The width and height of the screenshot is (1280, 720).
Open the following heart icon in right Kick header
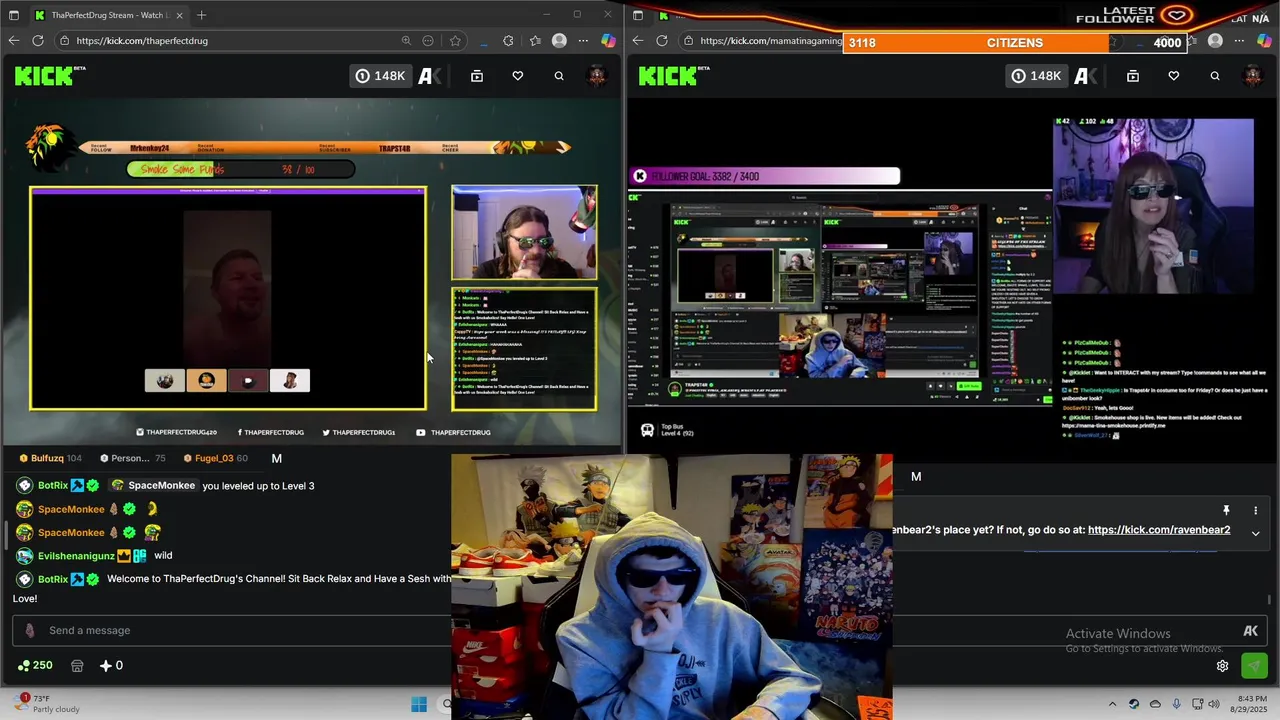(x=1174, y=76)
